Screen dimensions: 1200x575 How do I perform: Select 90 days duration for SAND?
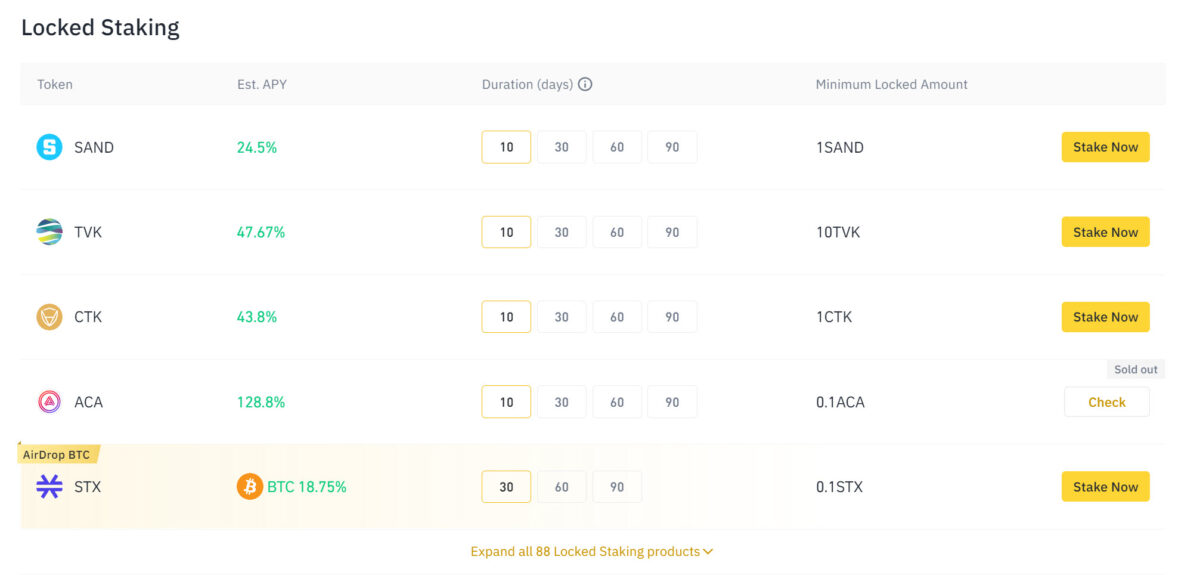pos(672,147)
